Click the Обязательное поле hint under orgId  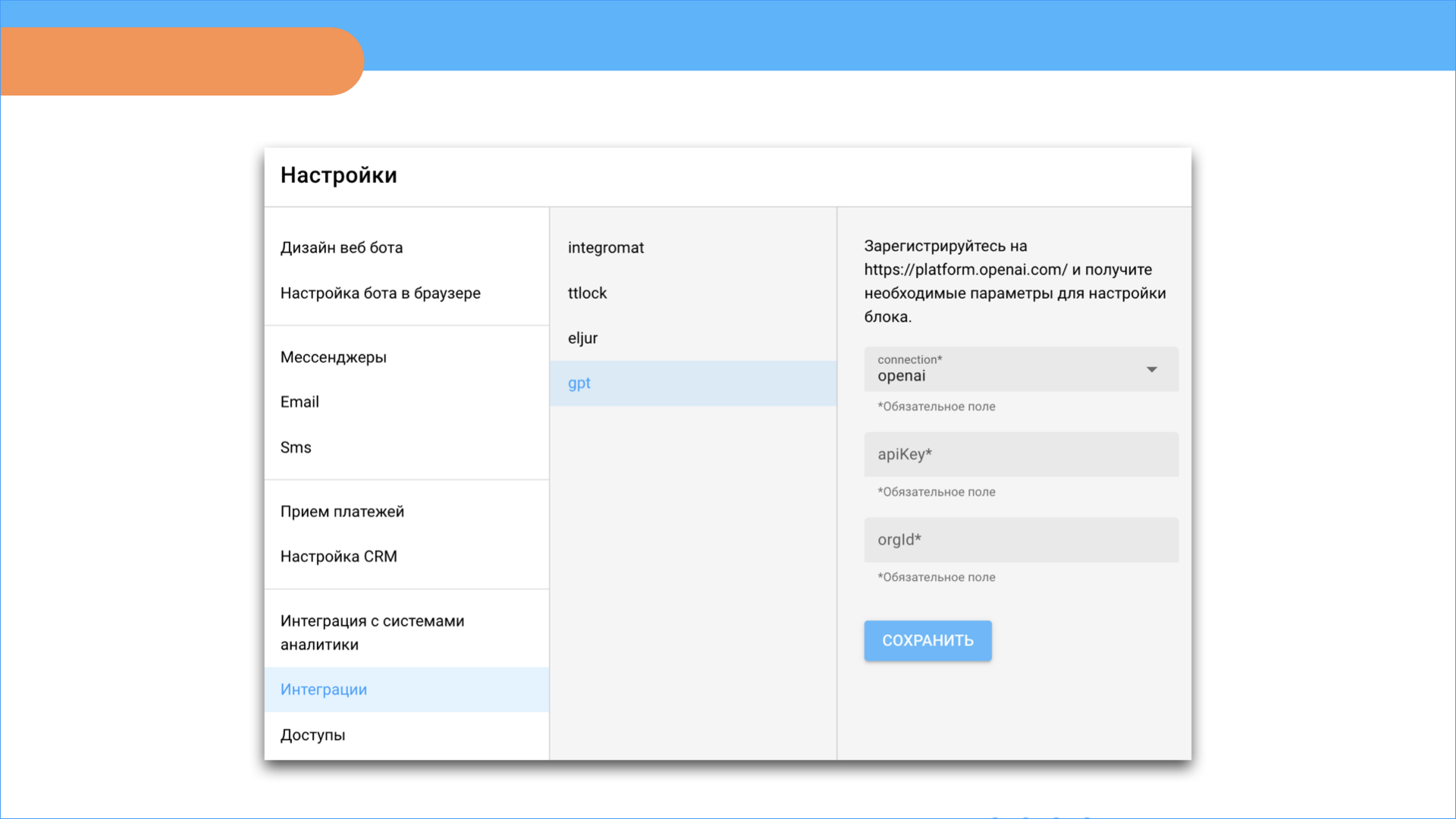[937, 577]
